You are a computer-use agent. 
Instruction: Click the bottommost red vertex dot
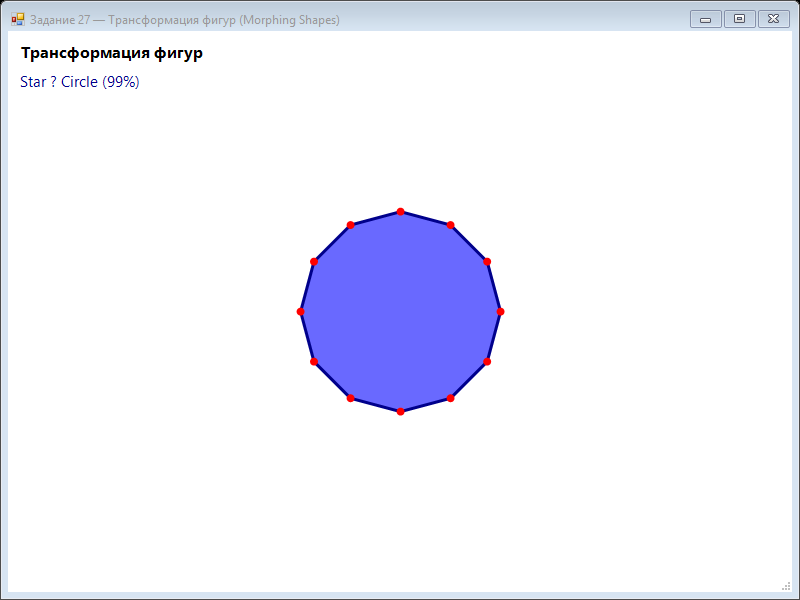(401, 412)
